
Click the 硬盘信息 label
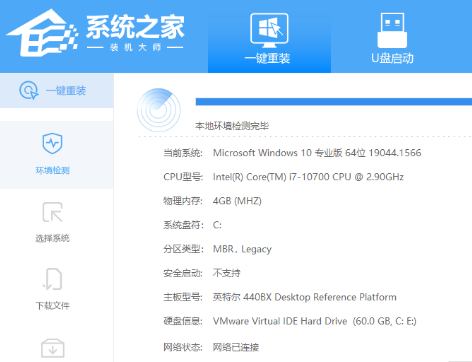[x=183, y=321]
